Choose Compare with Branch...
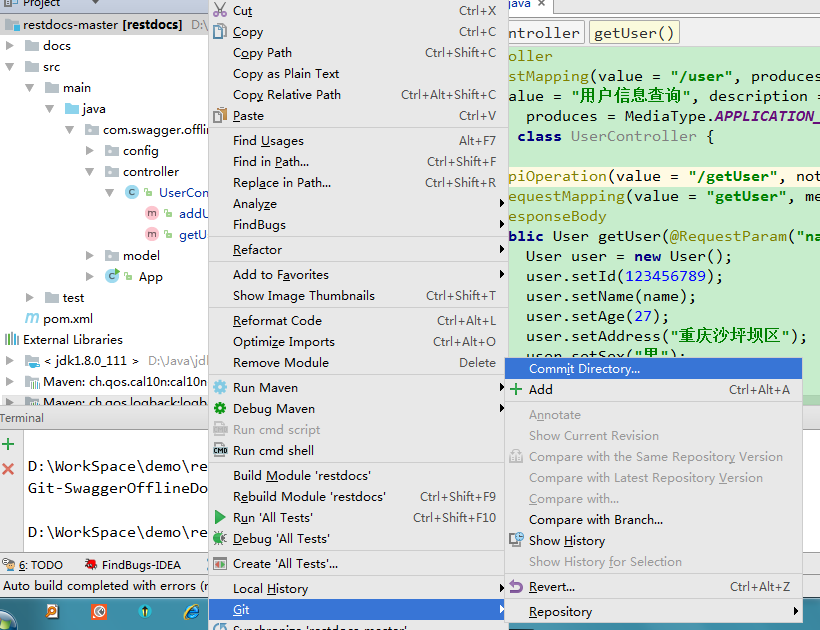820x630 pixels. pos(653,520)
